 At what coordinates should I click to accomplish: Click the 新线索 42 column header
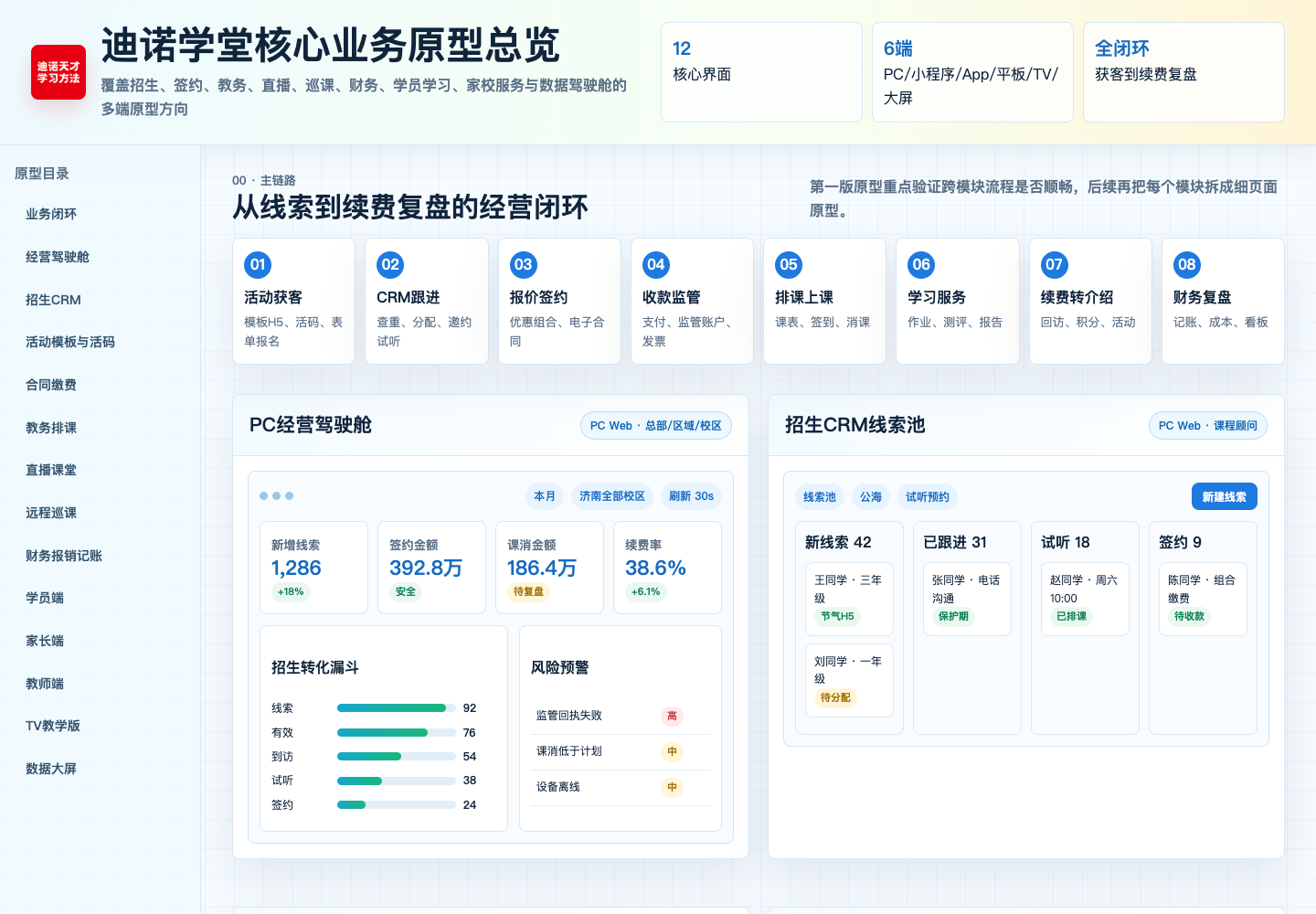[x=838, y=542]
